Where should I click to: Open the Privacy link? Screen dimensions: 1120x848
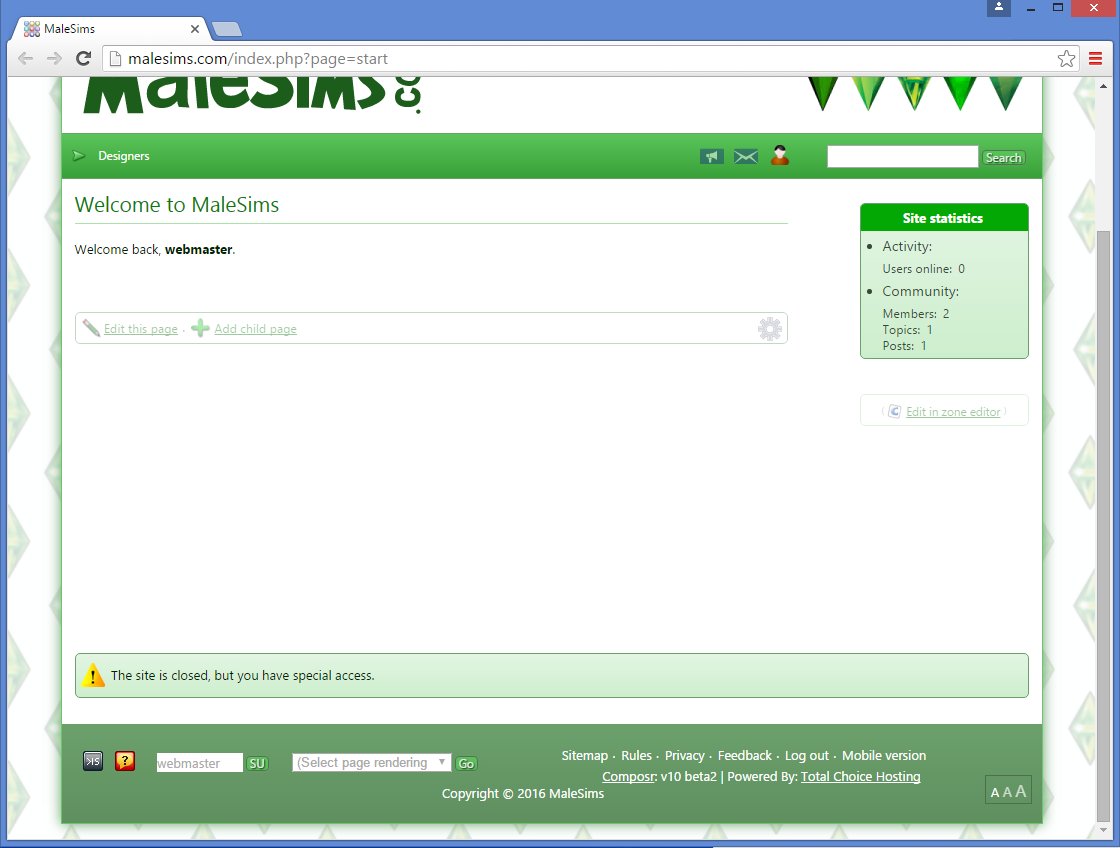[x=684, y=755]
